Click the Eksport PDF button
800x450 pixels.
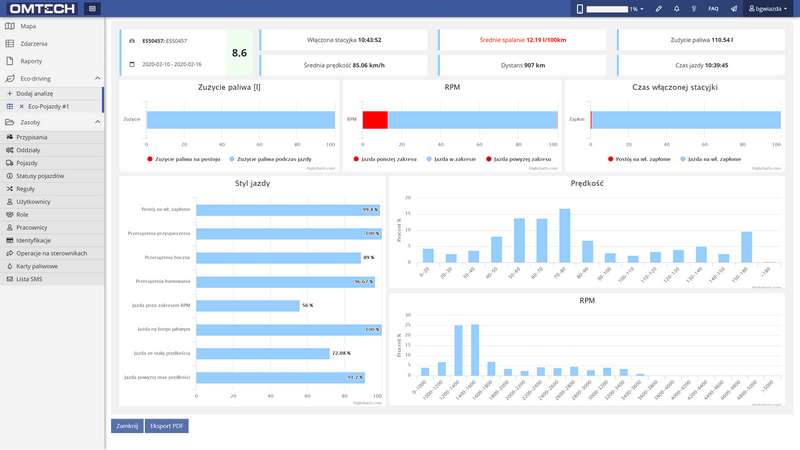coord(167,425)
